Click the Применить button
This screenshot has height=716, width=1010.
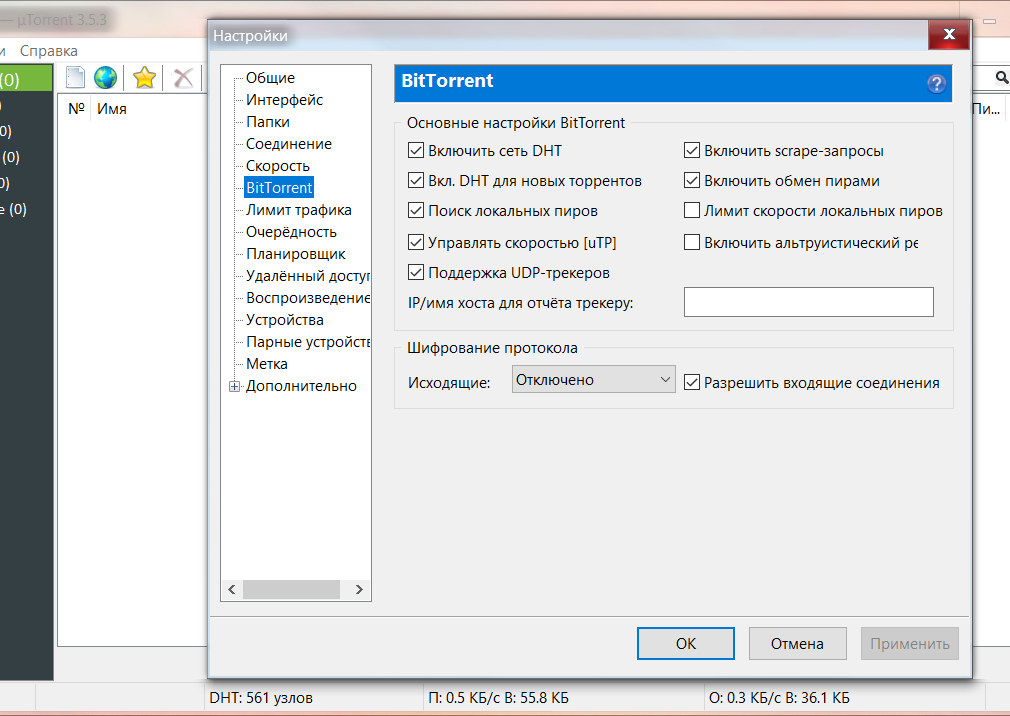[x=910, y=644]
